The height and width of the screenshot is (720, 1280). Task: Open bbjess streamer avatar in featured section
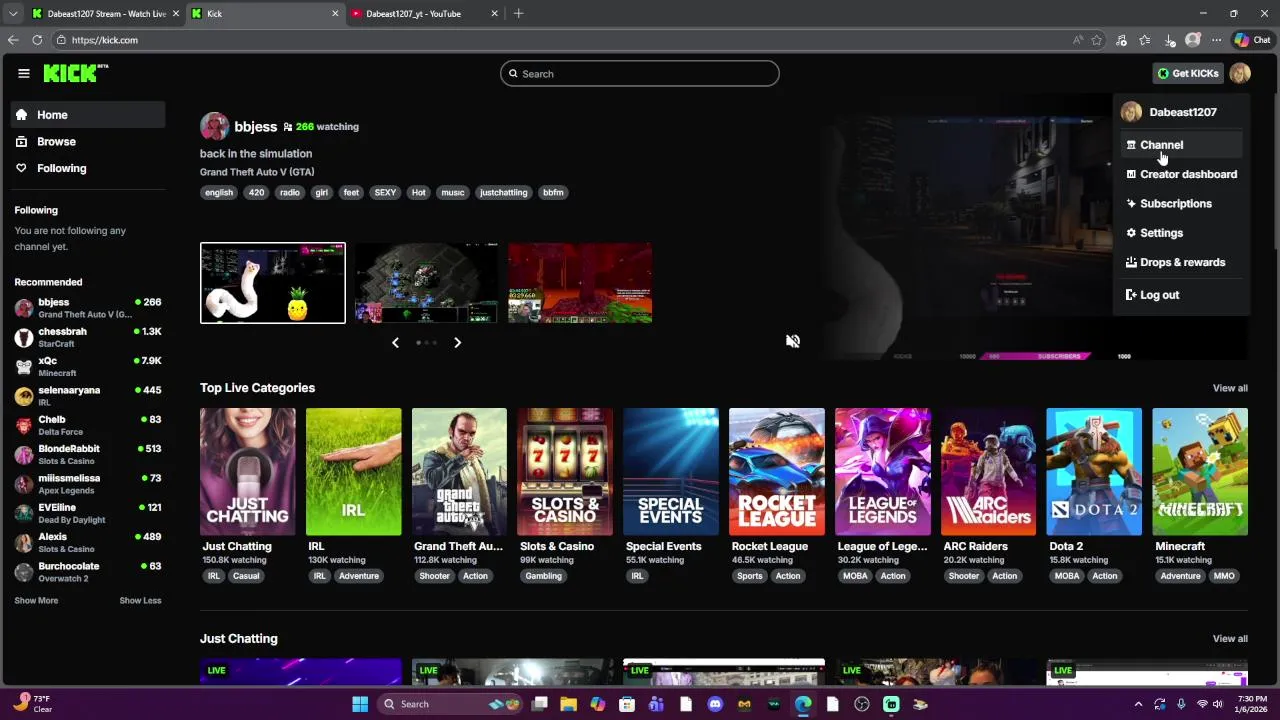214,126
